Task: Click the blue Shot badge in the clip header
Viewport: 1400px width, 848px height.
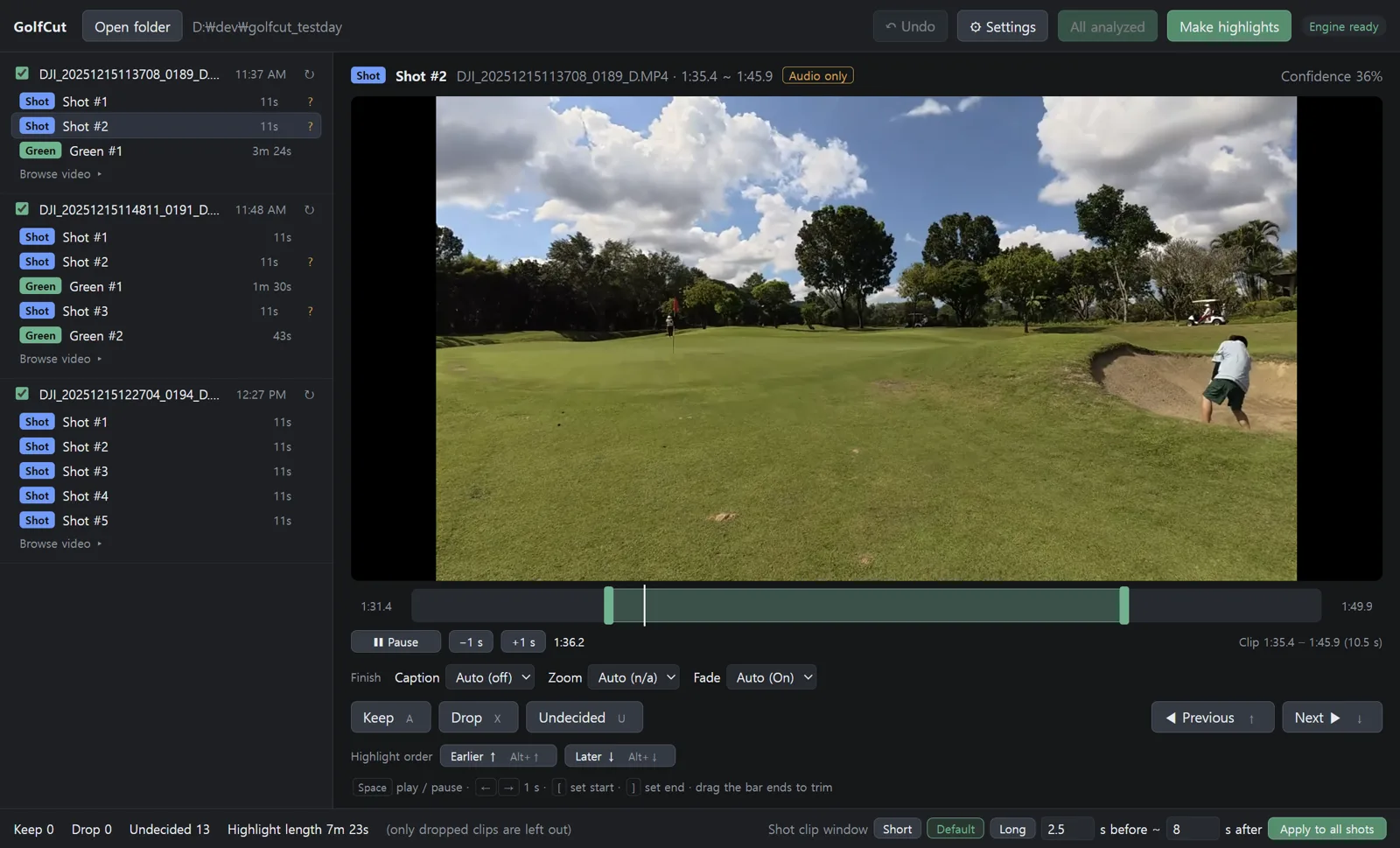Action: [367, 76]
